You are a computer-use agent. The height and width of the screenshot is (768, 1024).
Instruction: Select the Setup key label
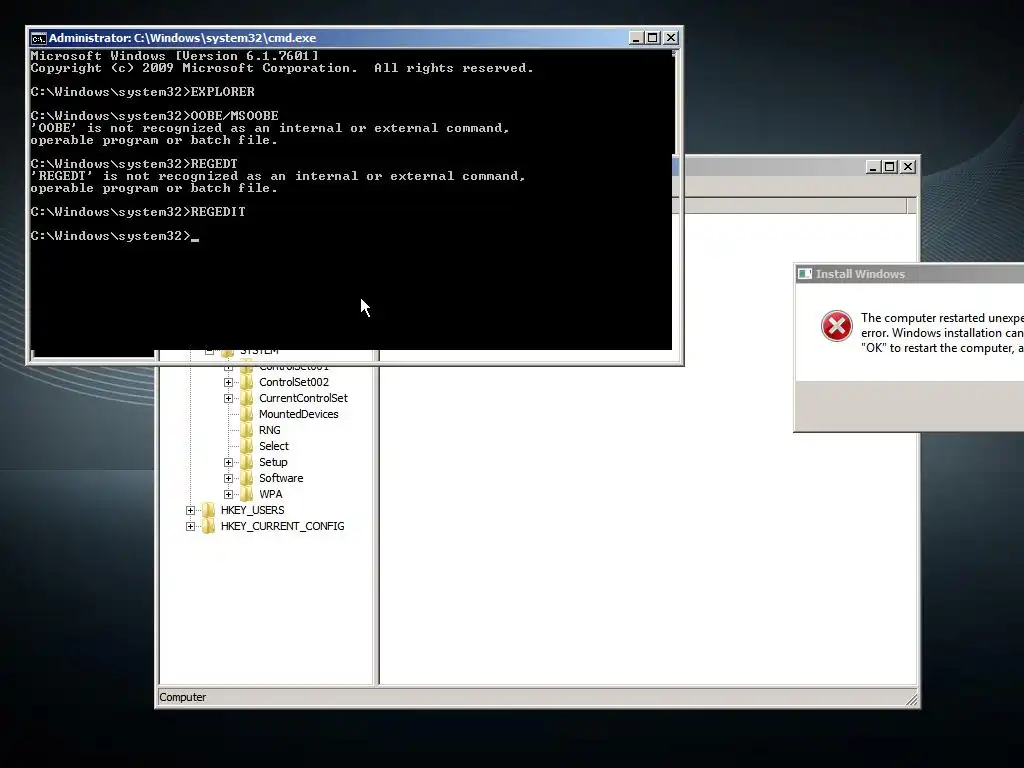(x=273, y=462)
